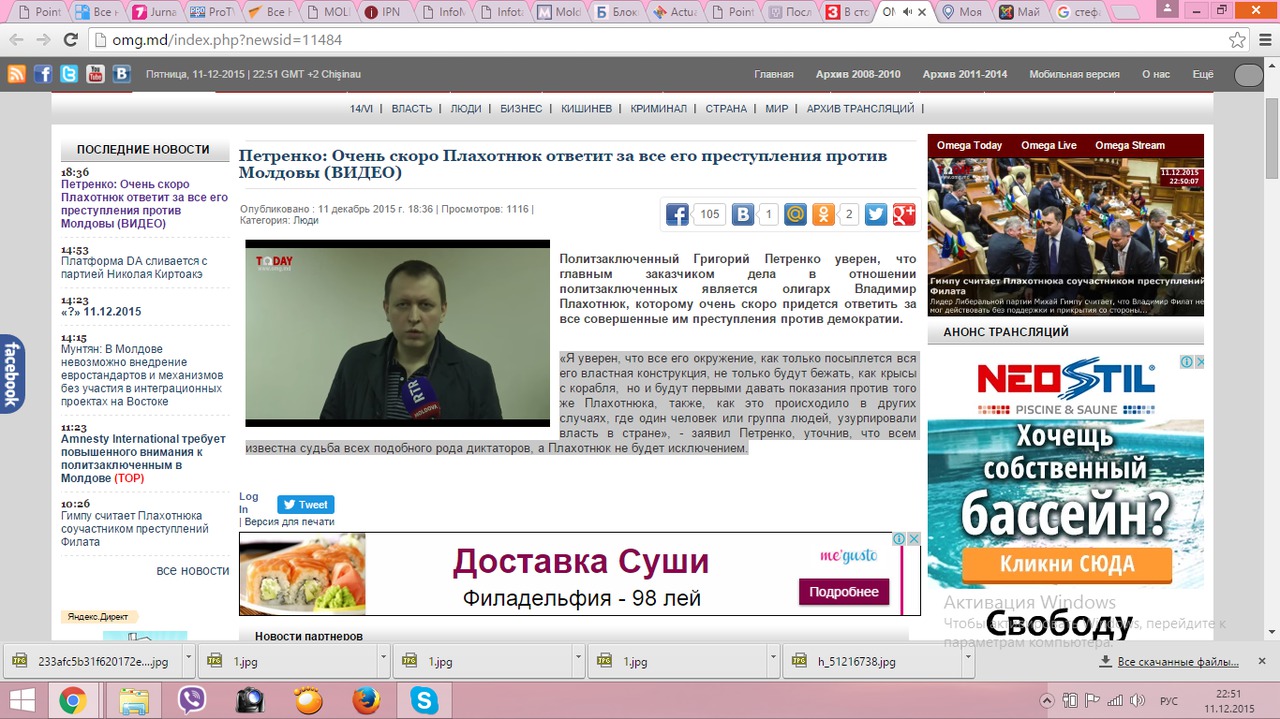Open the Windows Start button
The width and height of the screenshot is (1280, 719).
[22, 700]
